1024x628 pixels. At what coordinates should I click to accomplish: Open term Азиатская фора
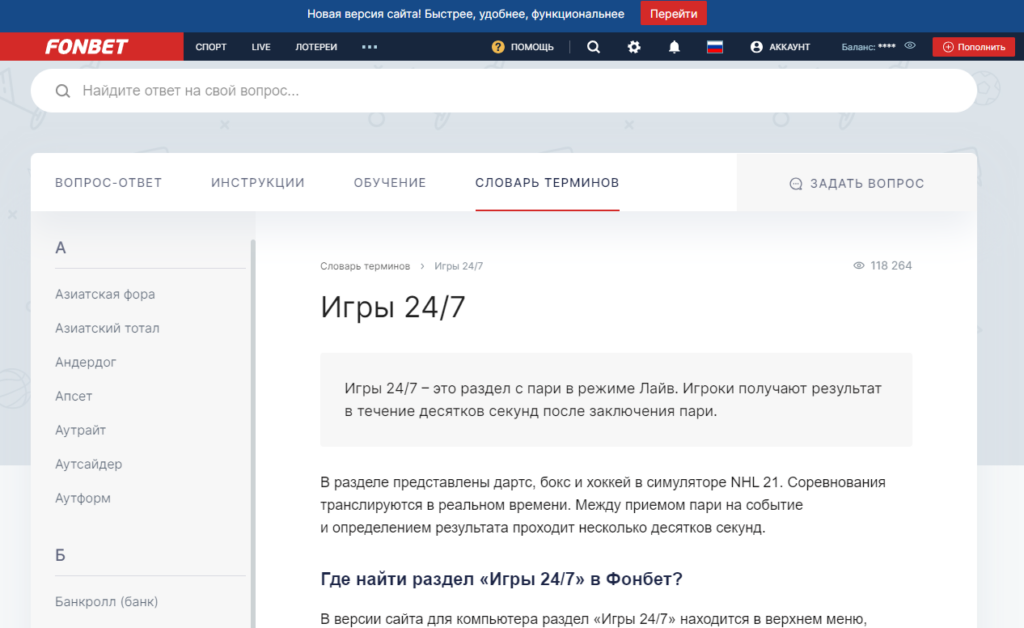pyautogui.click(x=105, y=294)
